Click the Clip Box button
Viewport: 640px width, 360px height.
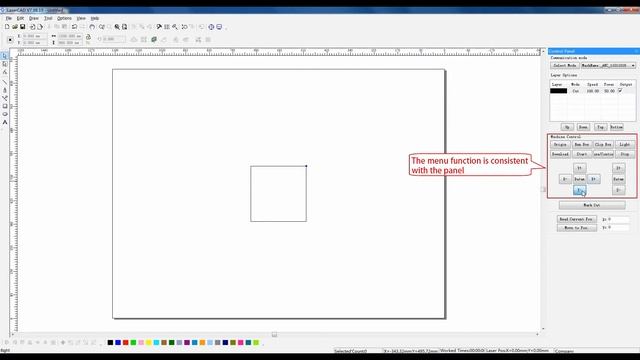pyautogui.click(x=603, y=144)
